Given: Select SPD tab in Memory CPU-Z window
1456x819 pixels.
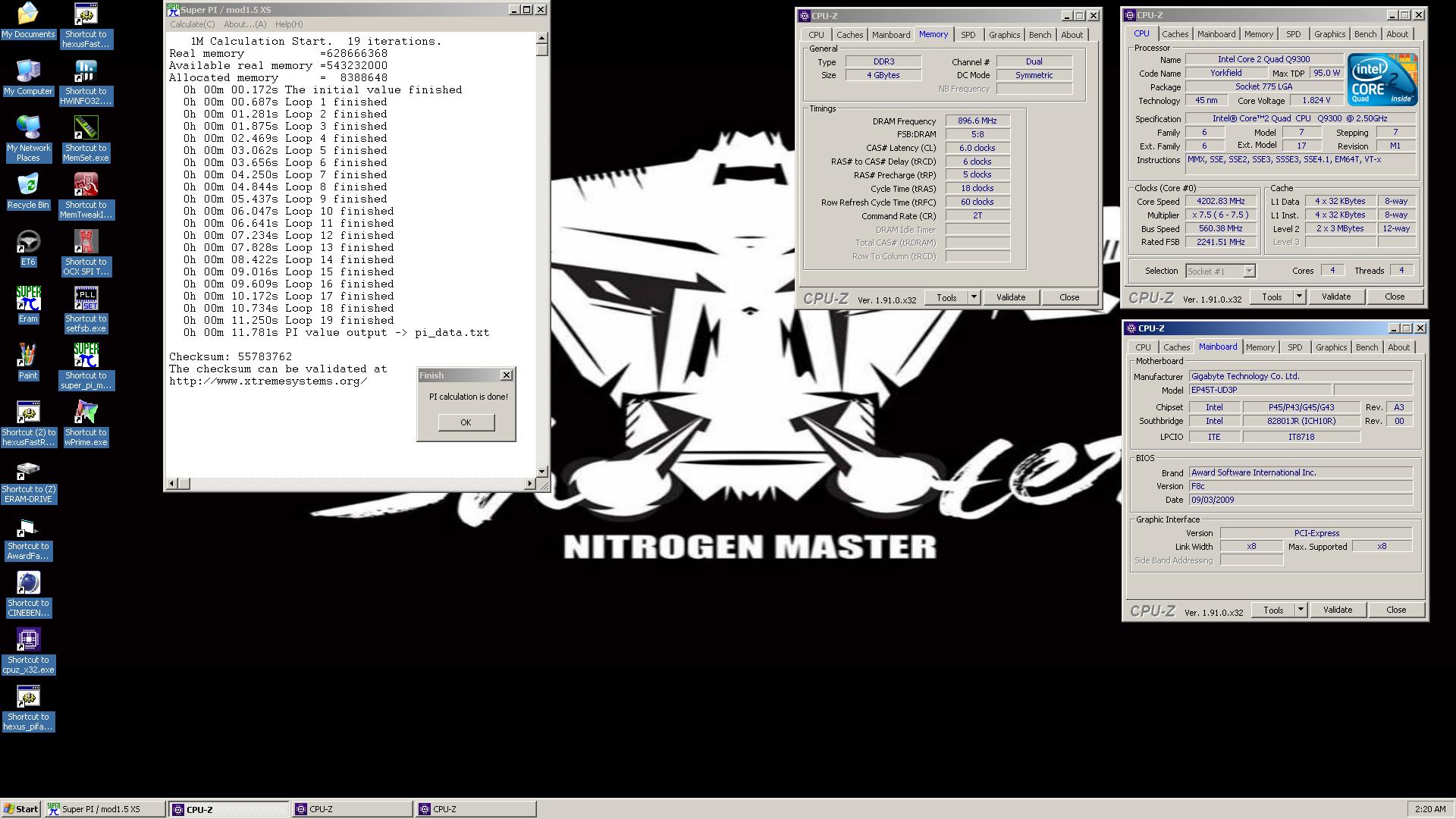Looking at the screenshot, I should [x=968, y=35].
